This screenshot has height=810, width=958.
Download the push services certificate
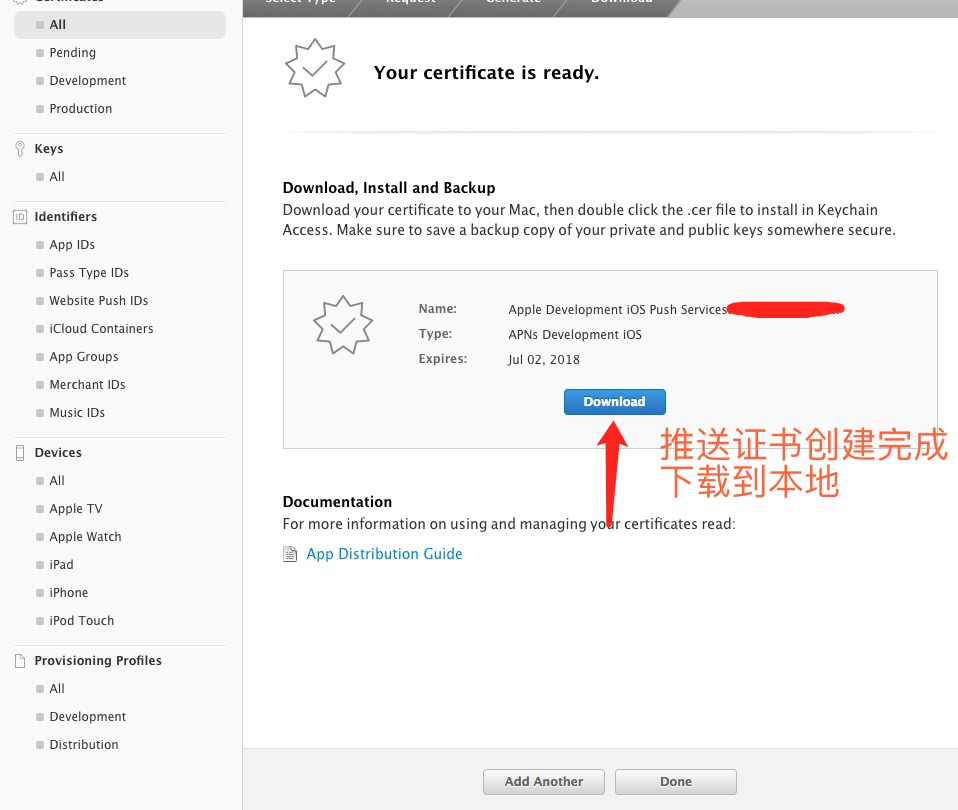[x=614, y=402]
